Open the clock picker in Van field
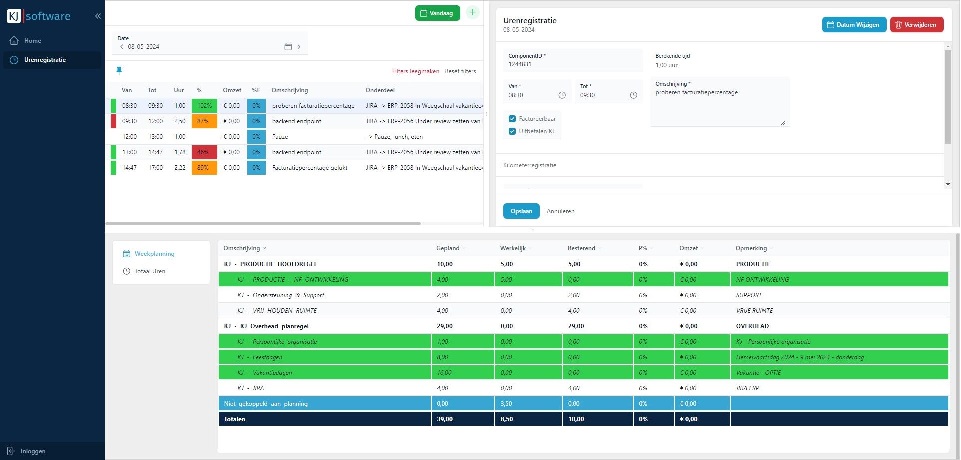The image size is (961, 460). [x=562, y=96]
